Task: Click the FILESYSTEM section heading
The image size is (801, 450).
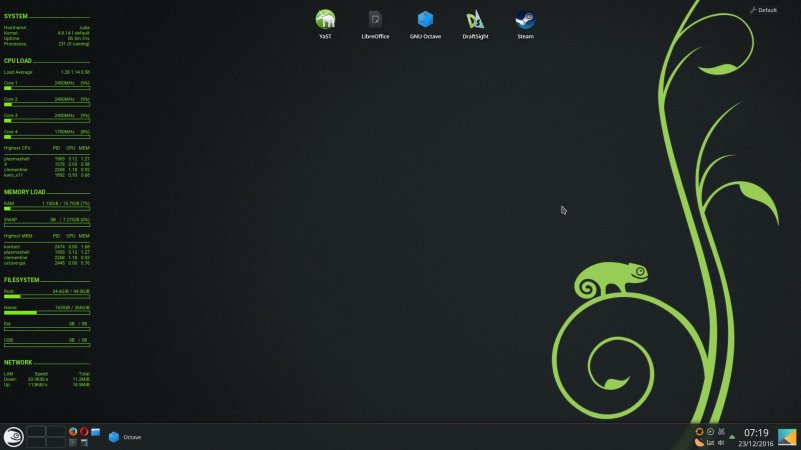Action: tap(21, 280)
